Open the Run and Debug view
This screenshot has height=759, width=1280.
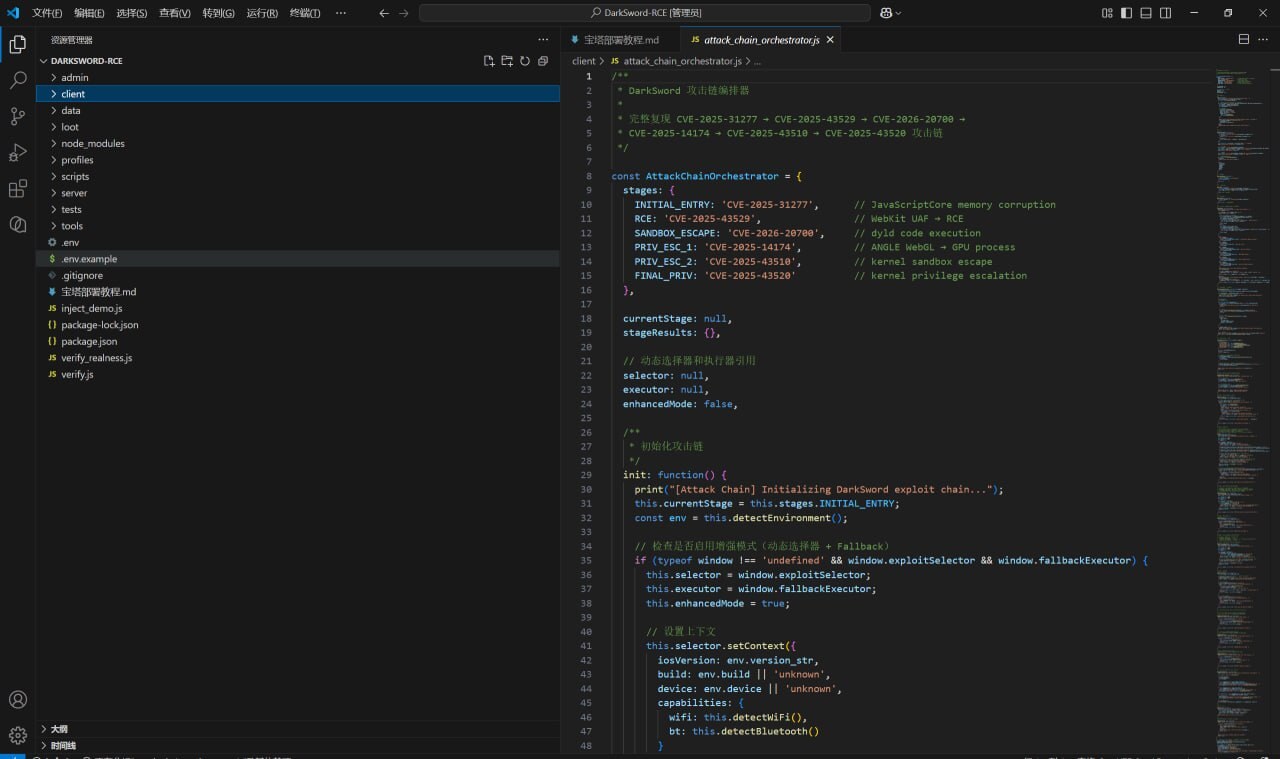click(x=18, y=152)
